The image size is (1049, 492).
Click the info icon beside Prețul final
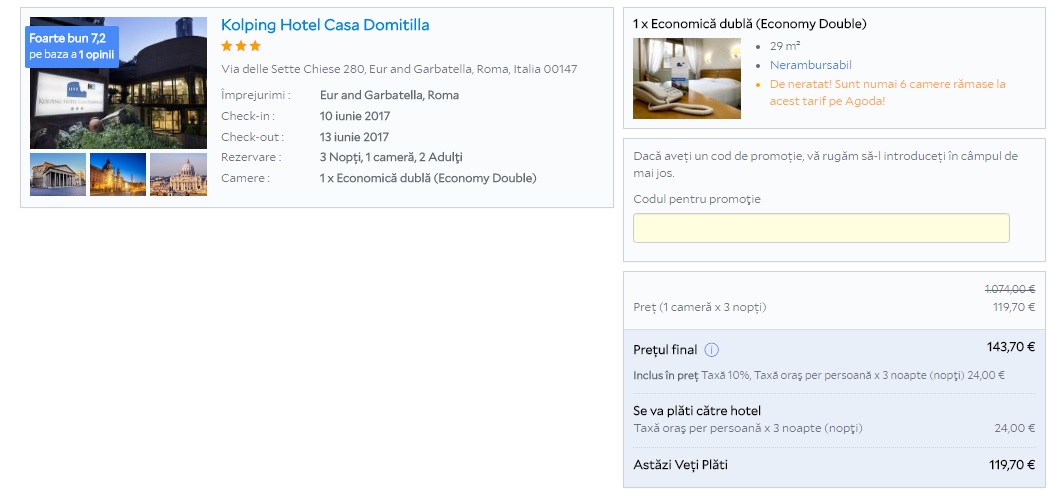[712, 350]
